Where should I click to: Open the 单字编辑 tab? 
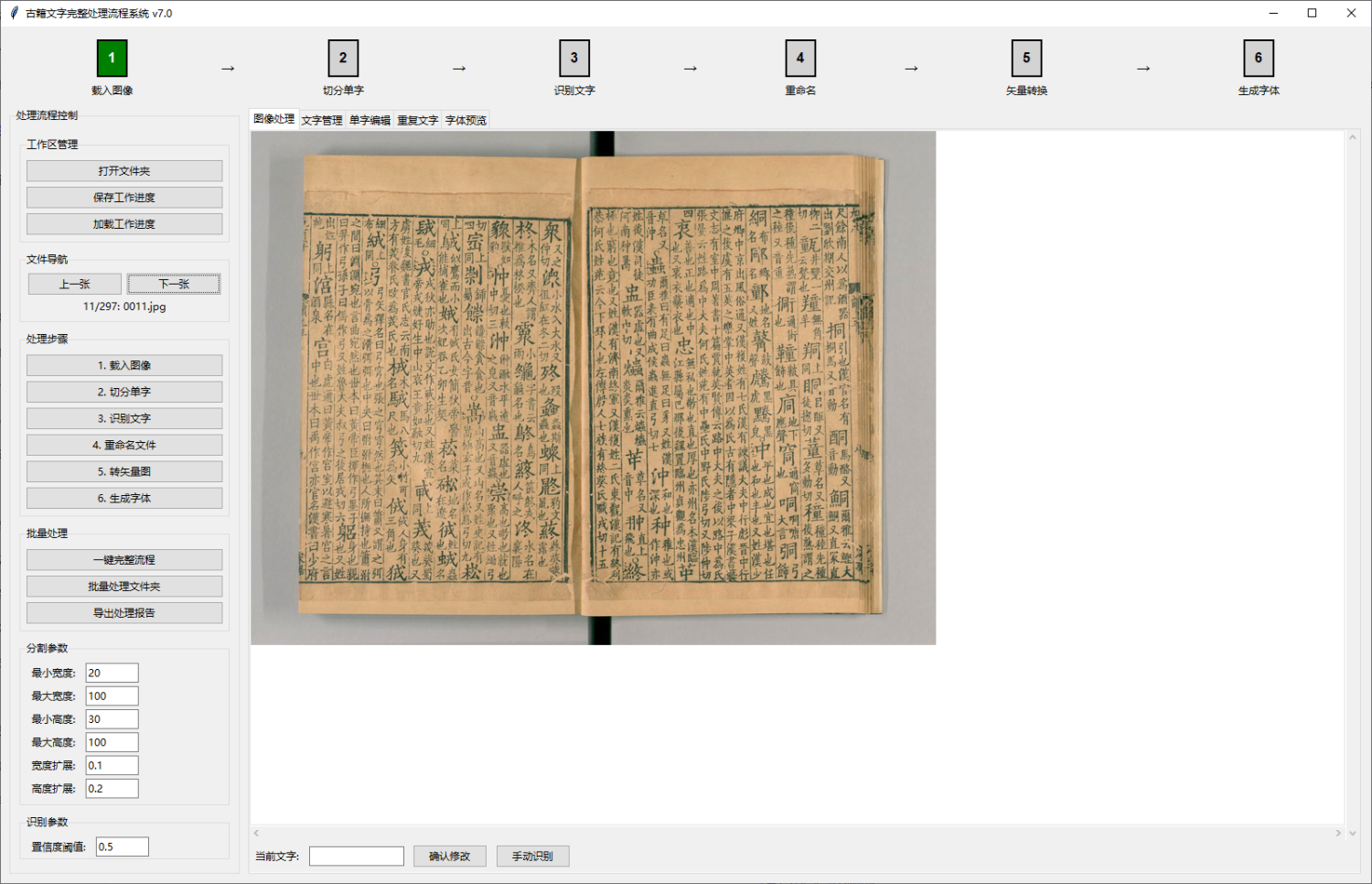click(370, 119)
